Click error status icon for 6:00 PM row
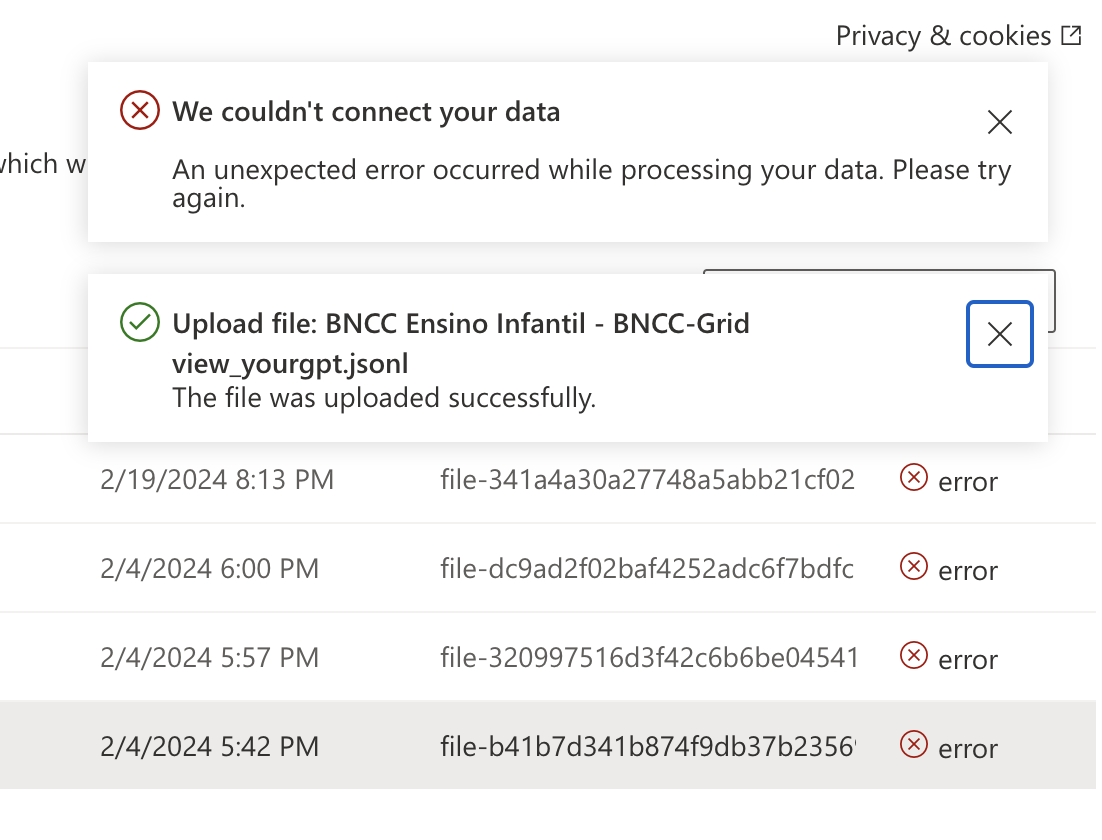 (913, 568)
